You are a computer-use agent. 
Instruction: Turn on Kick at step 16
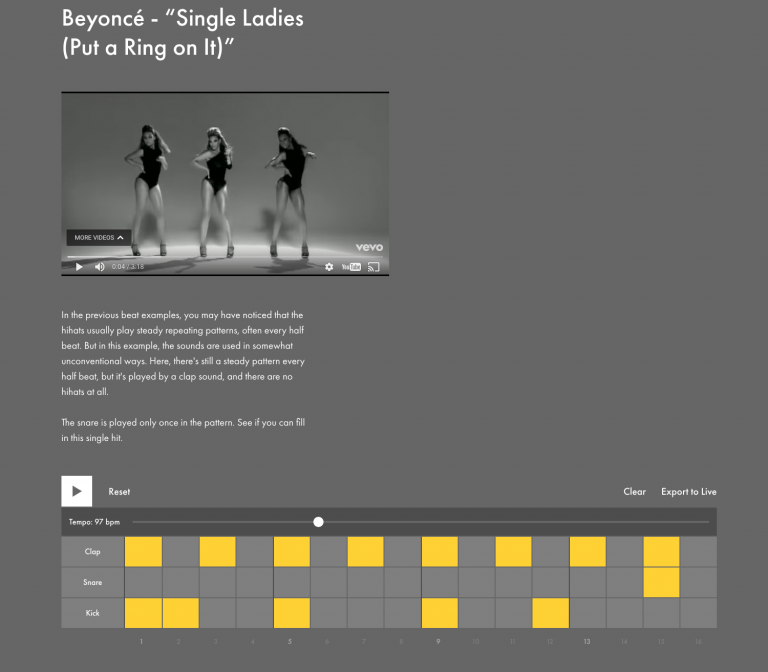click(x=698, y=613)
